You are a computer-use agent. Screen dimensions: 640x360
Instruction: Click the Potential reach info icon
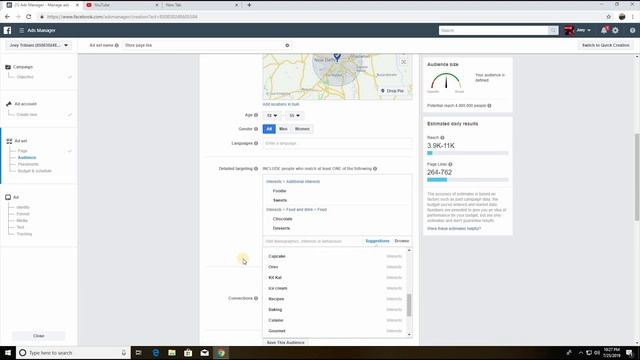[489, 106]
